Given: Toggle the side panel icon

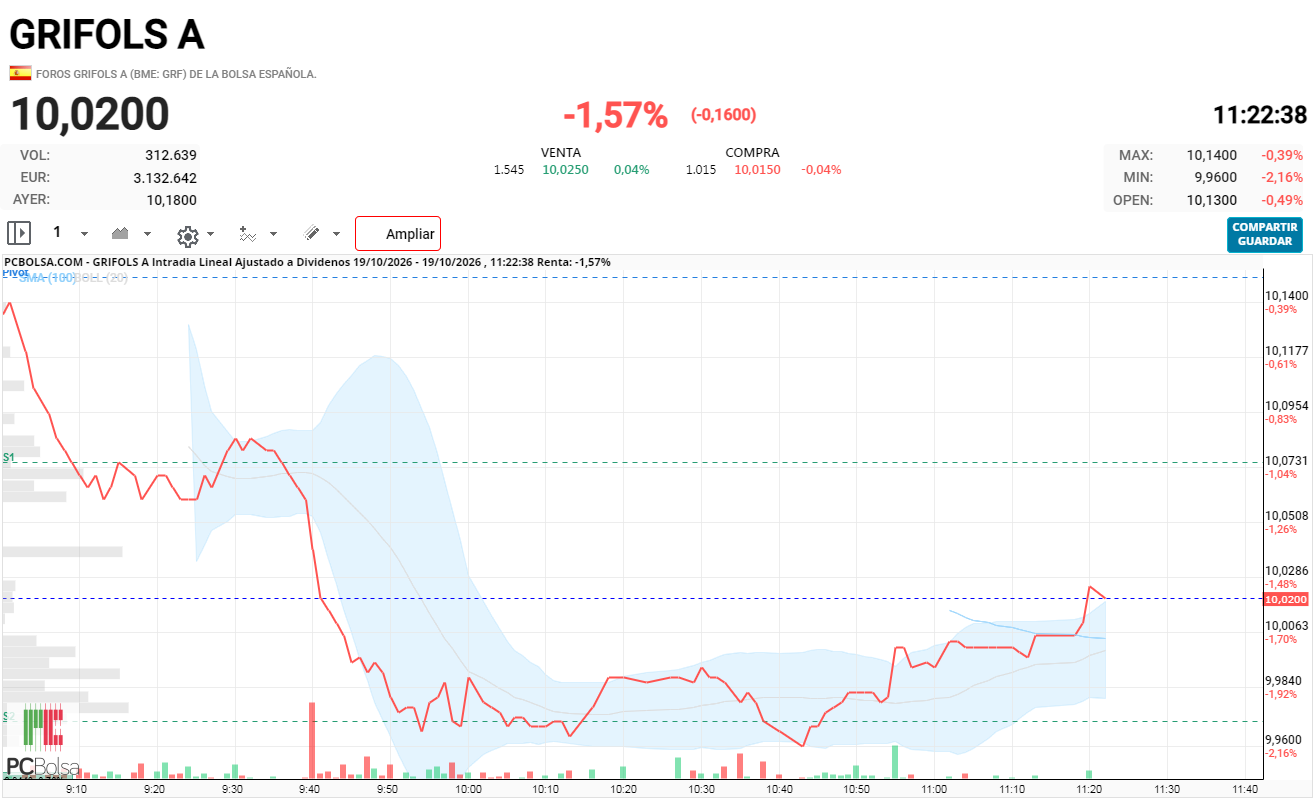Looking at the screenshot, I should [19, 233].
